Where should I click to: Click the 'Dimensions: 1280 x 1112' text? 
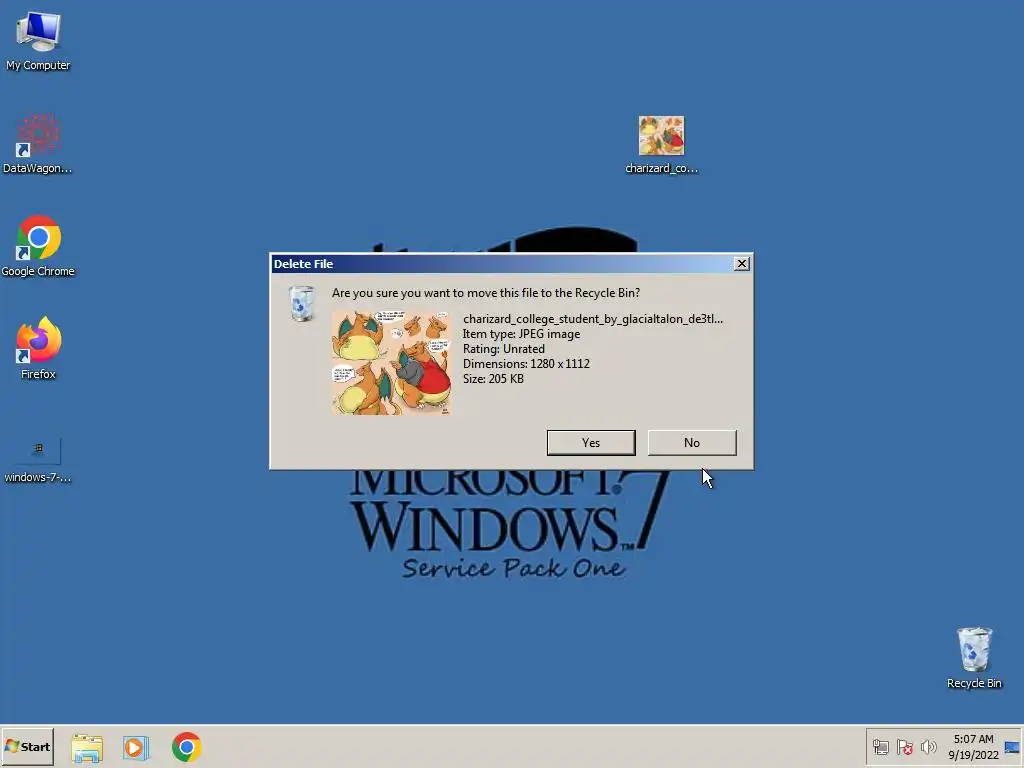(526, 364)
